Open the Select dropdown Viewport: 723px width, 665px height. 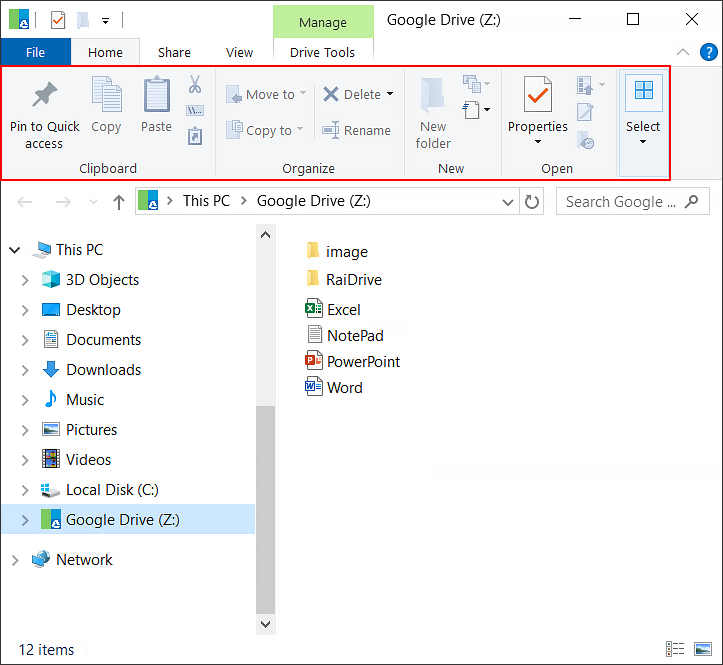pos(644,122)
